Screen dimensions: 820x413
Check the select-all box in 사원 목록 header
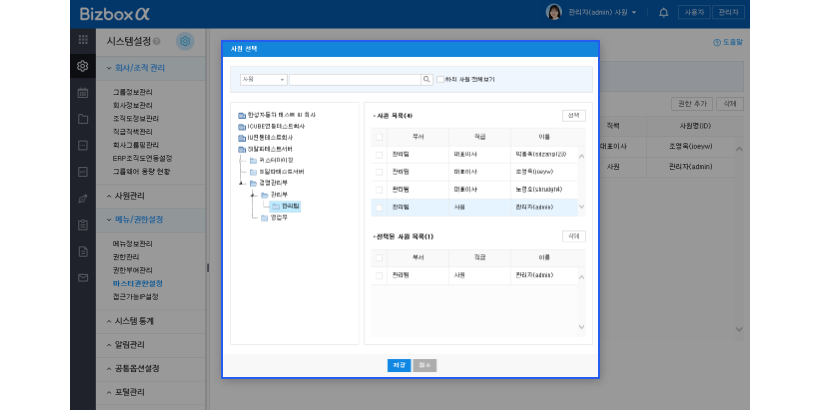click(379, 137)
